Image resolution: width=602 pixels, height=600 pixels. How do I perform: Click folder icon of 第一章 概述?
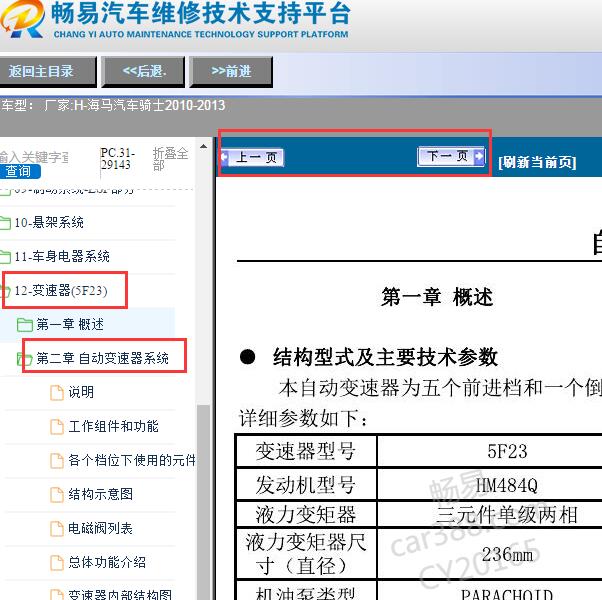click(25, 325)
